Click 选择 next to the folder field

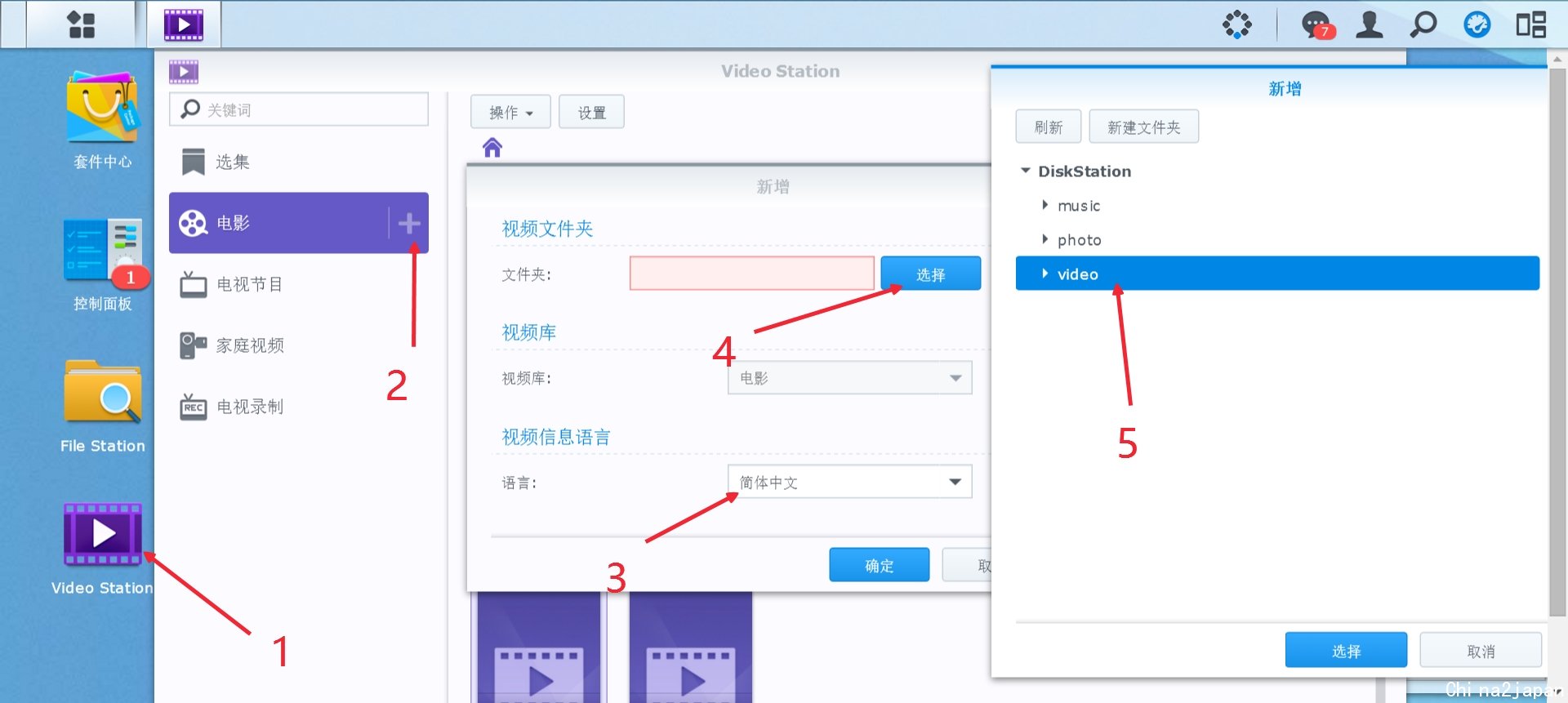pos(930,274)
